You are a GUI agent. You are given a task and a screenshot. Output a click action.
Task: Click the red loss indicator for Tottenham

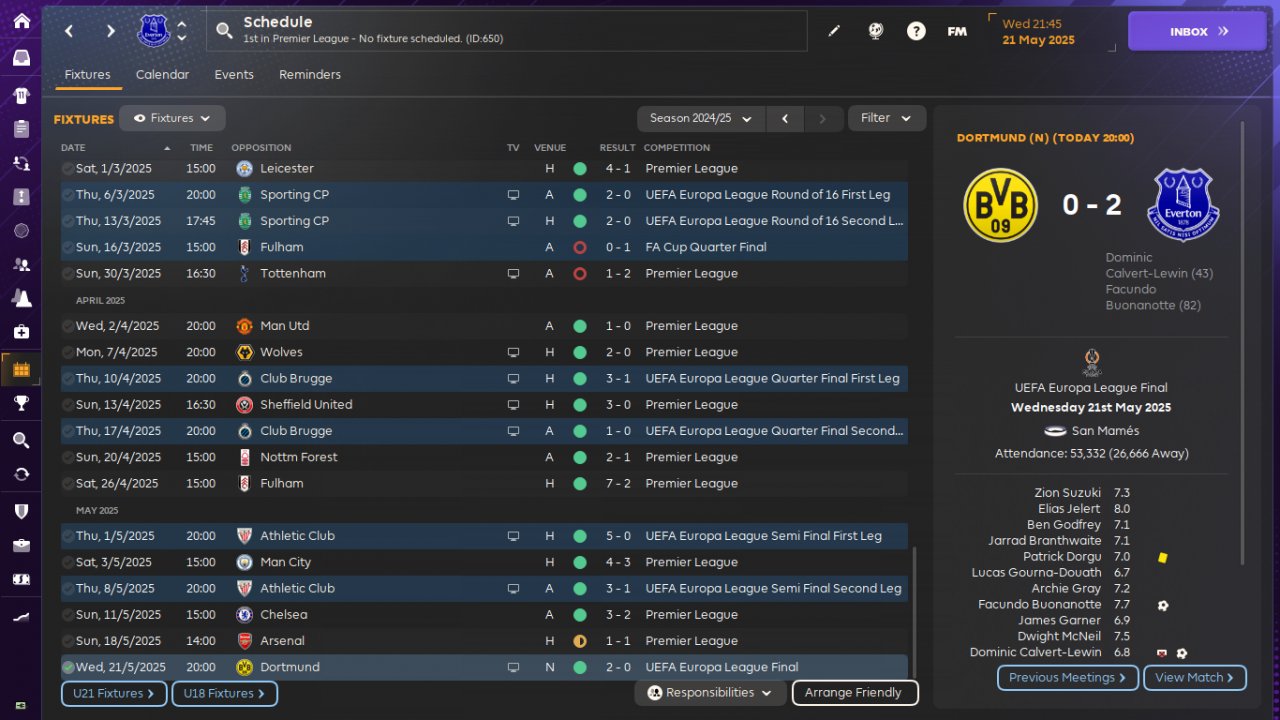[579, 273]
